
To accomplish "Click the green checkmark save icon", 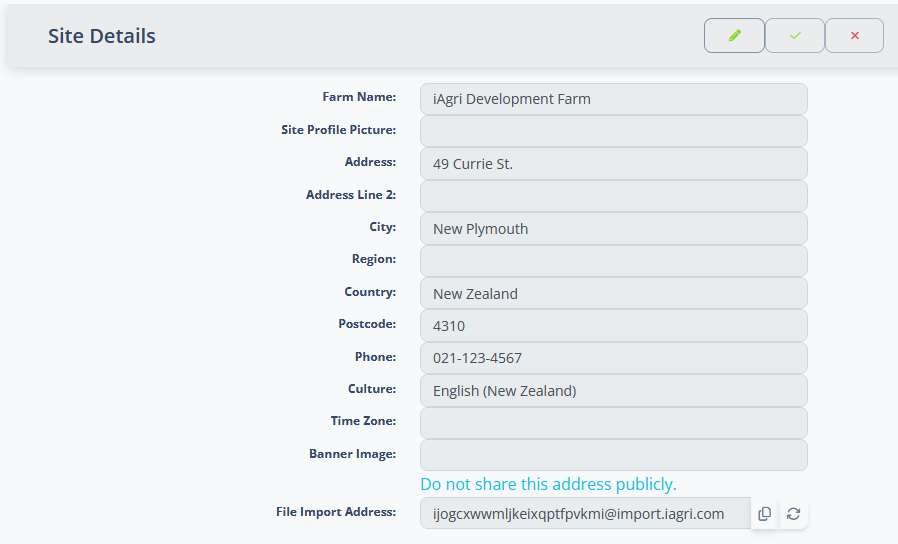I will click(x=795, y=35).
